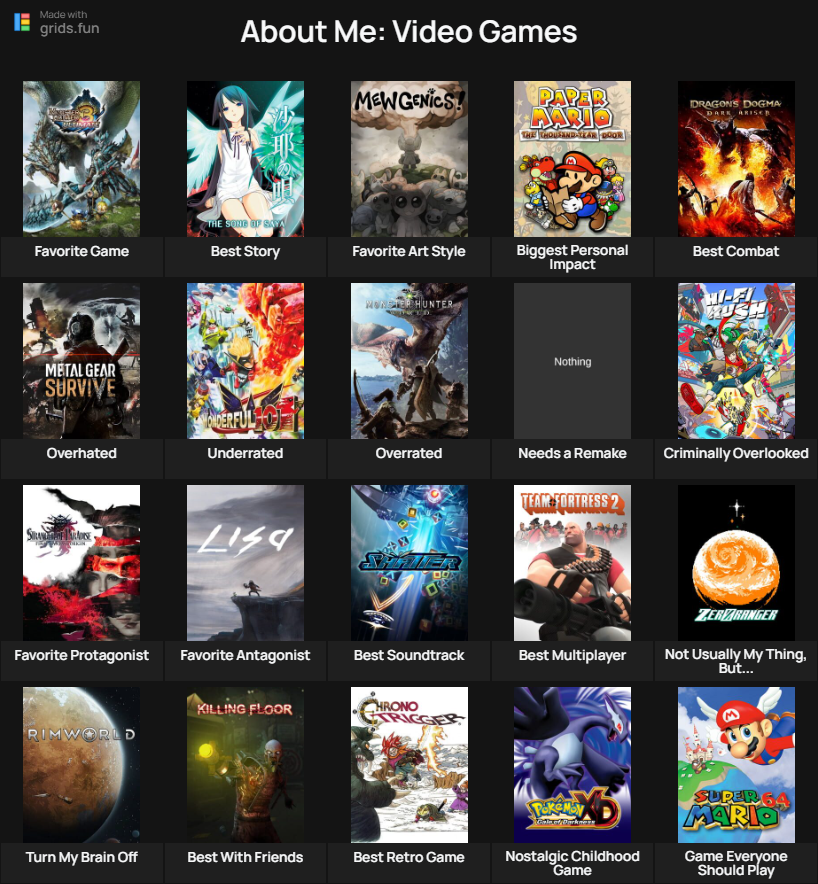Select the Metal Gear Survive cover
The image size is (818, 884).
click(81, 361)
